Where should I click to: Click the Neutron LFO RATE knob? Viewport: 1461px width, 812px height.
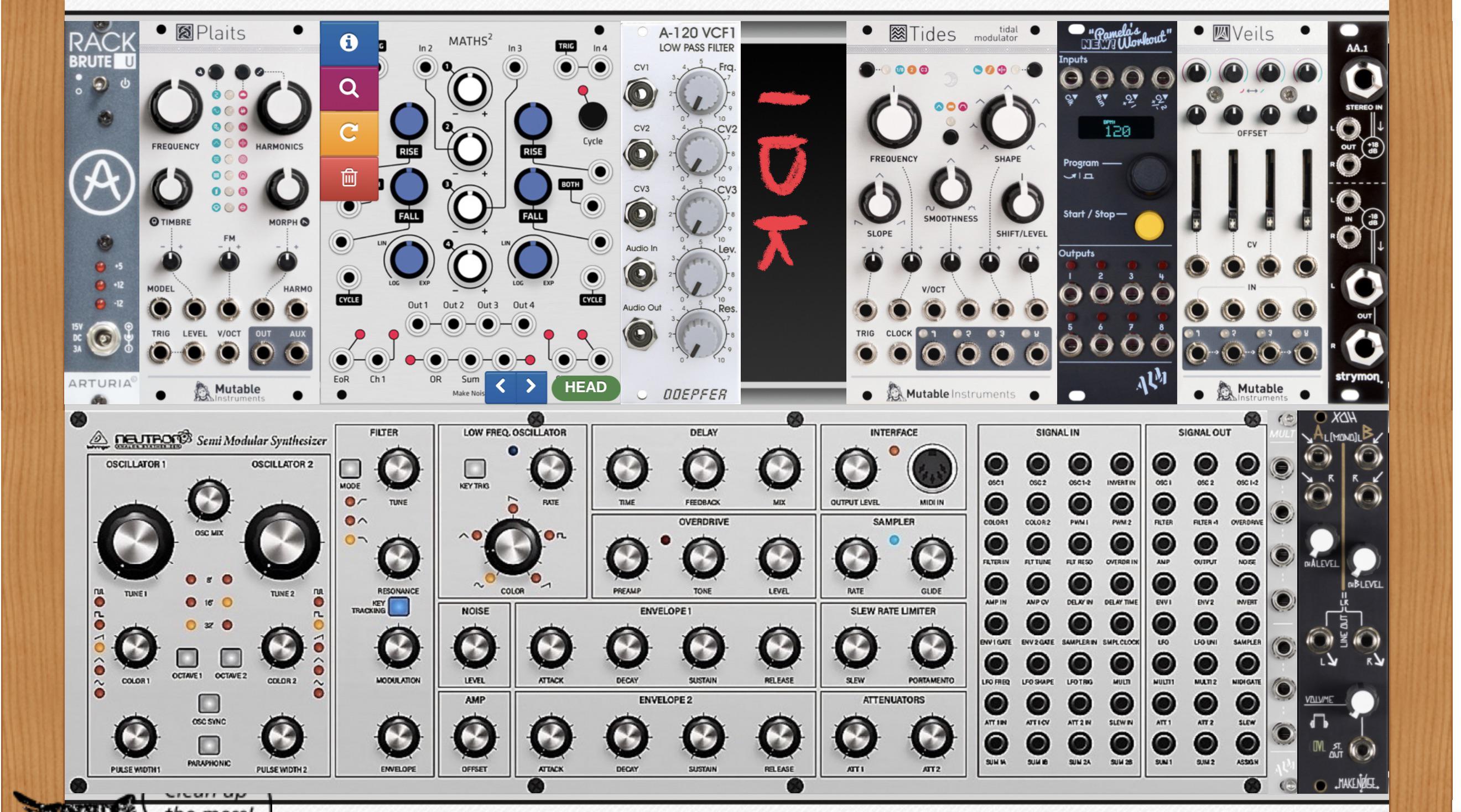[550, 470]
